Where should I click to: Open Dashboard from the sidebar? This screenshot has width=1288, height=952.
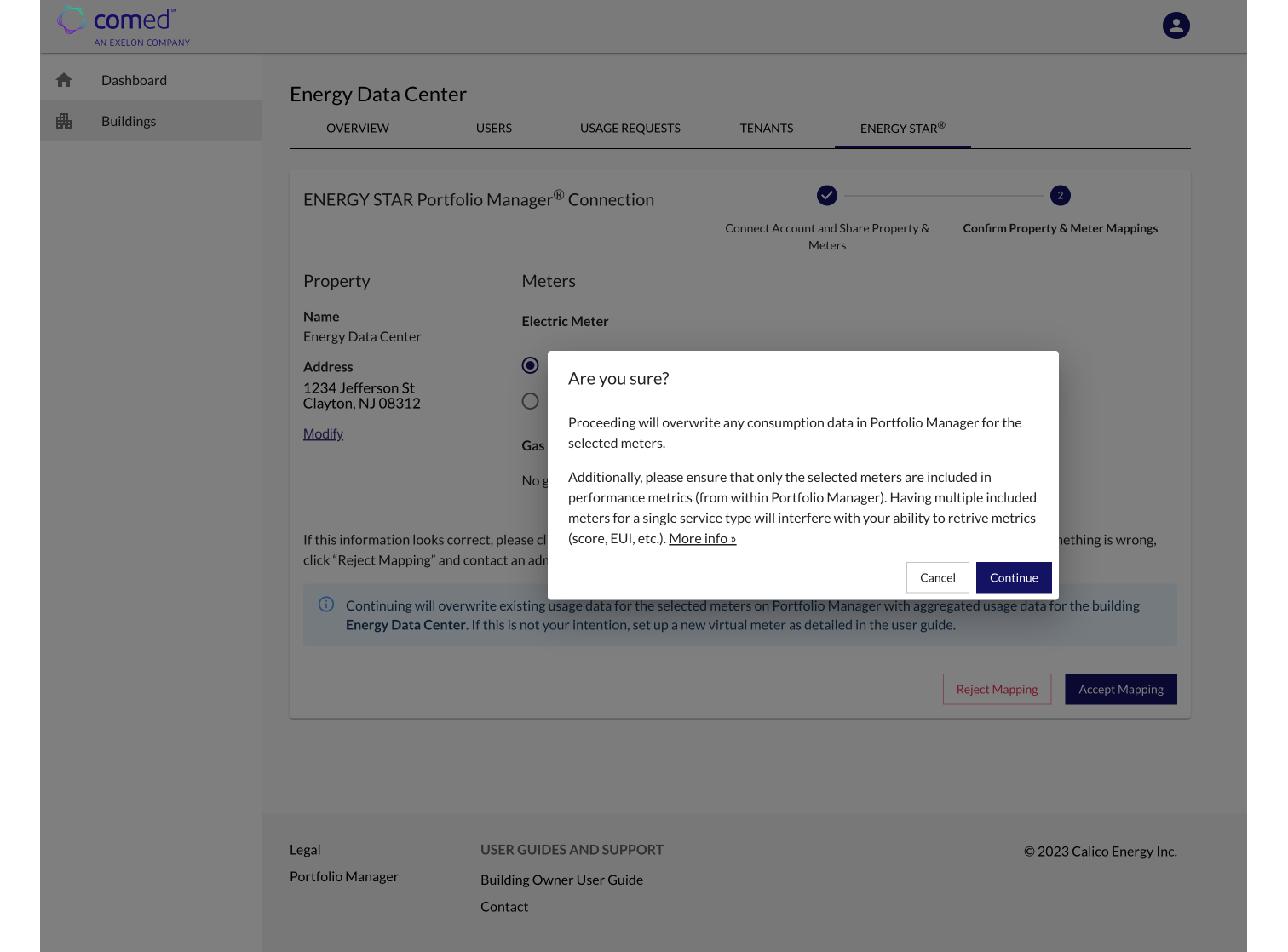151,80
